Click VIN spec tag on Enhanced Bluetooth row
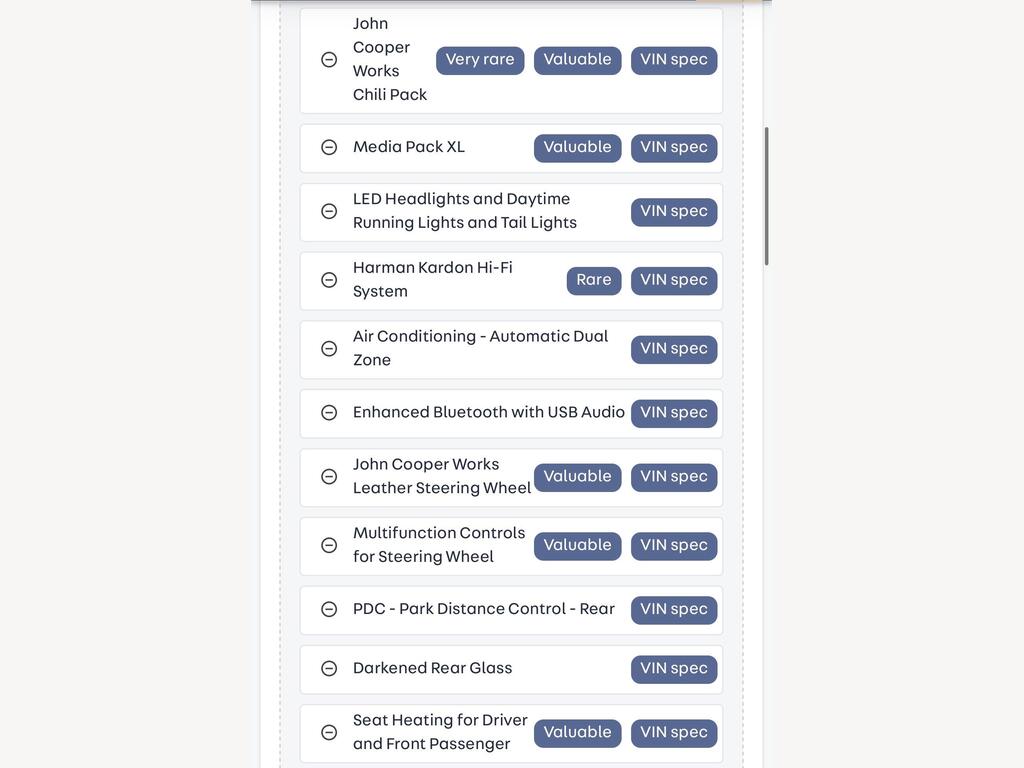Screen dimensions: 1024x768 674,413
